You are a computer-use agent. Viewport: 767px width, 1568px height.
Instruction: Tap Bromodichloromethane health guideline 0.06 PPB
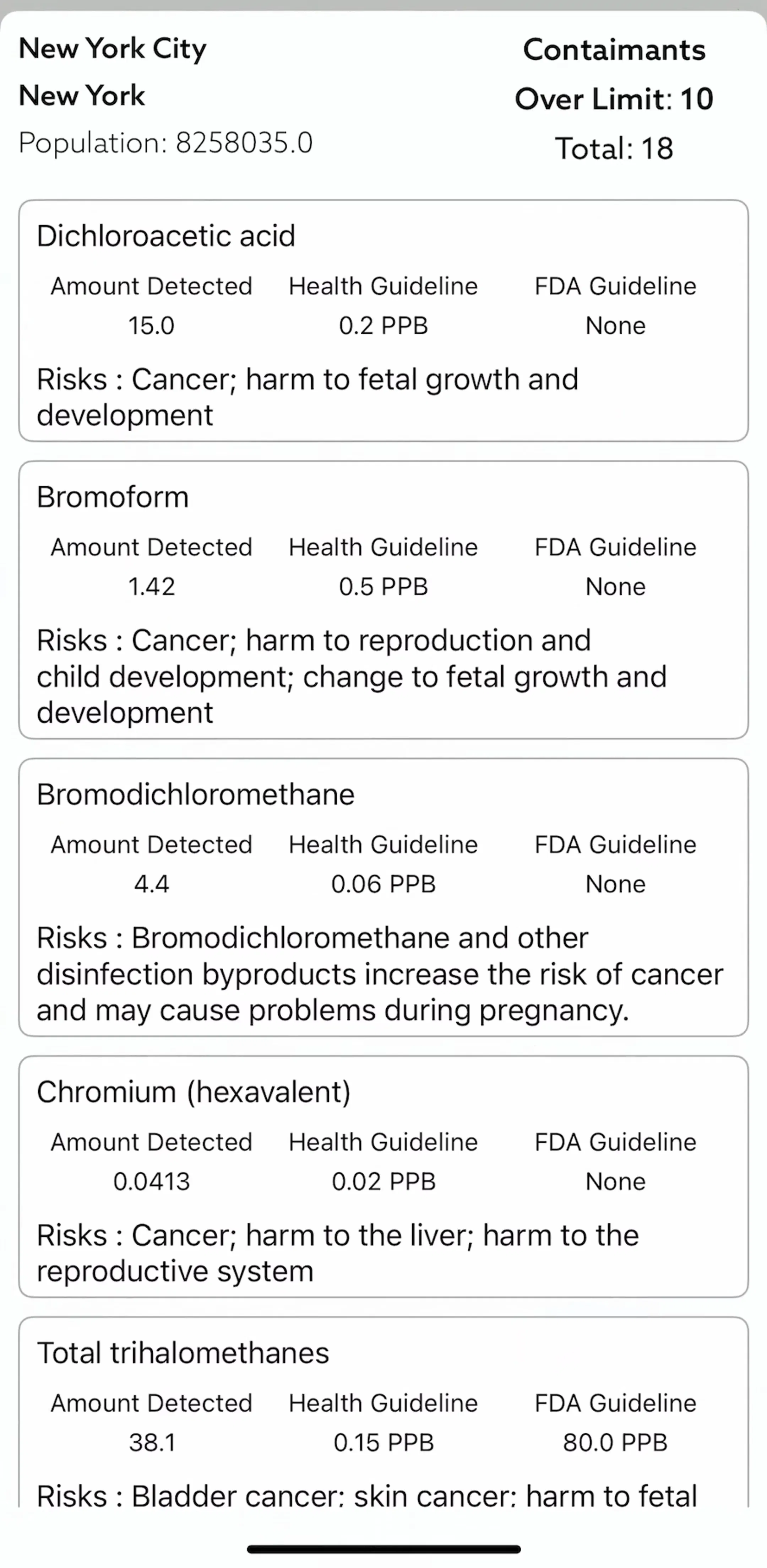(x=383, y=884)
